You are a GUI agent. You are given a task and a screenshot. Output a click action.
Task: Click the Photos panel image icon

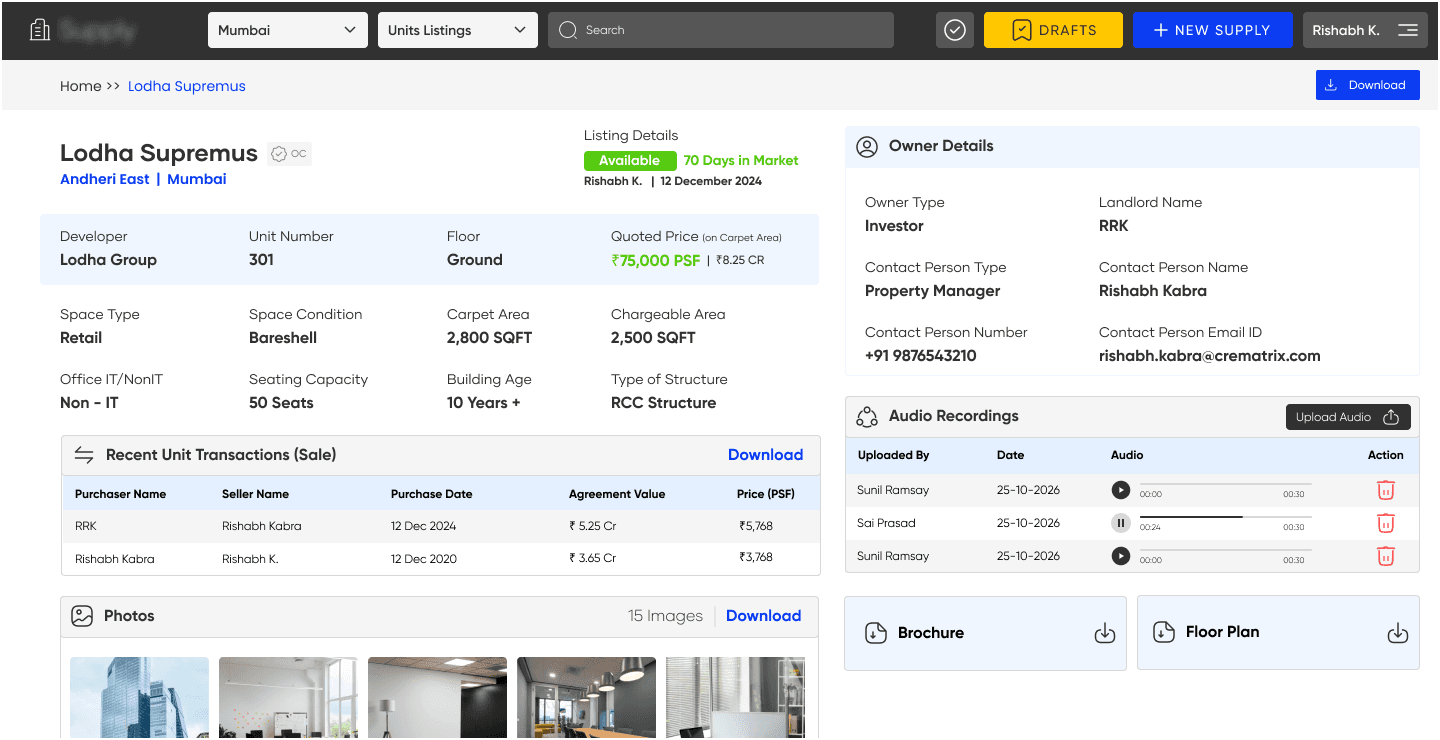(x=82, y=616)
